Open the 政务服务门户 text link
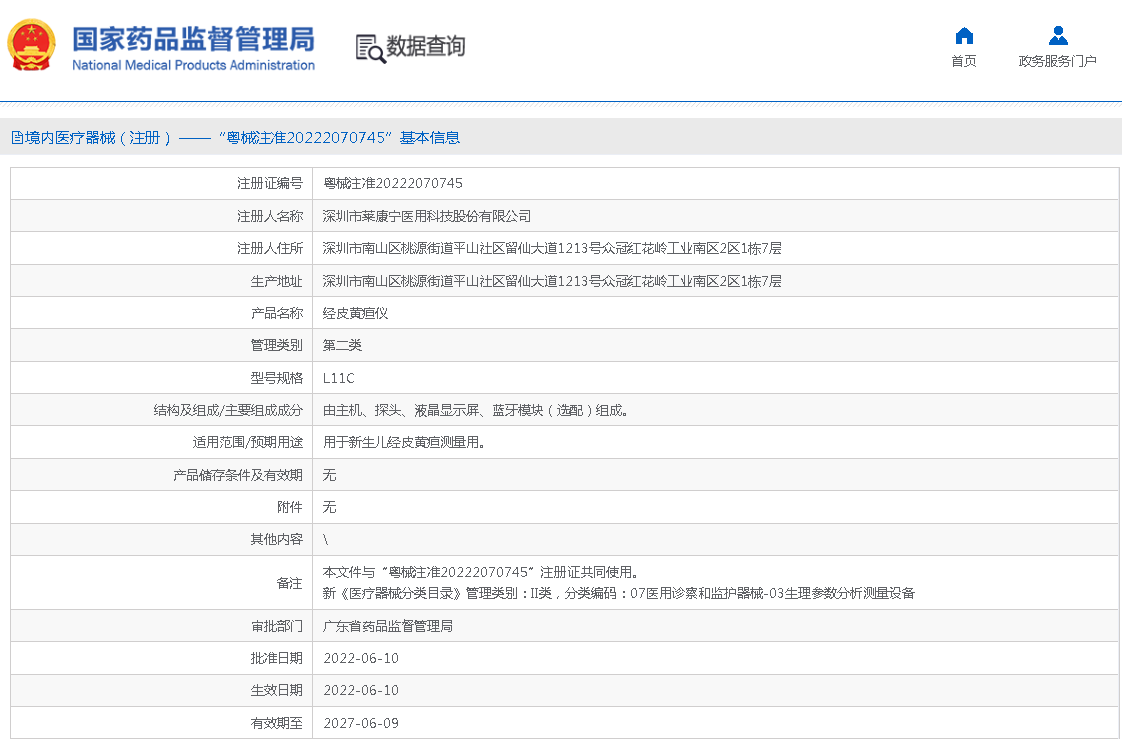The width and height of the screenshot is (1122, 739). 1058,61
